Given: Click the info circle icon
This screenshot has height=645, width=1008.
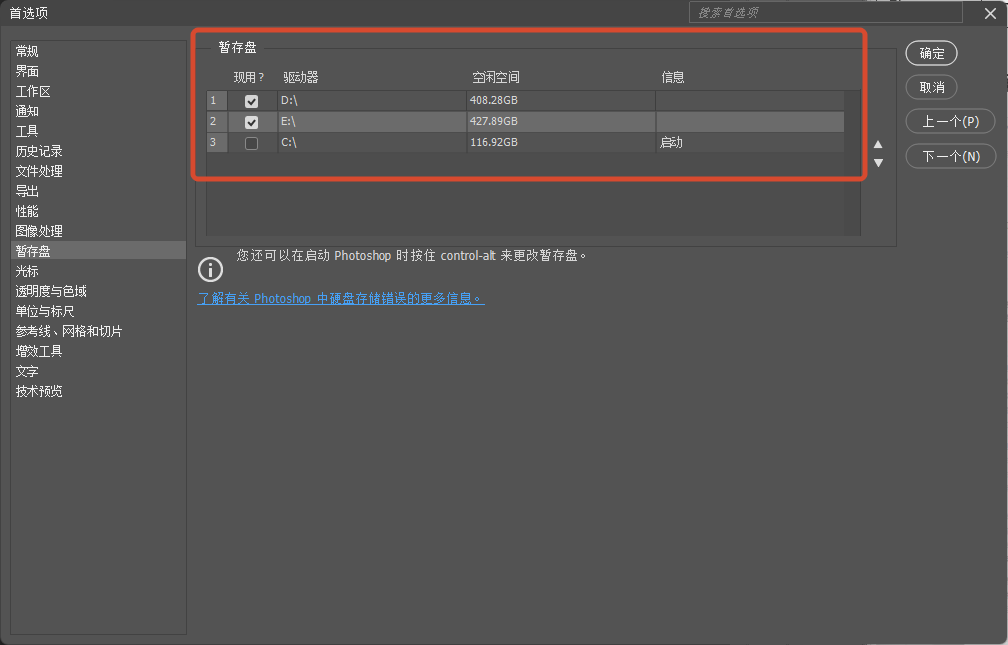Looking at the screenshot, I should click(210, 269).
